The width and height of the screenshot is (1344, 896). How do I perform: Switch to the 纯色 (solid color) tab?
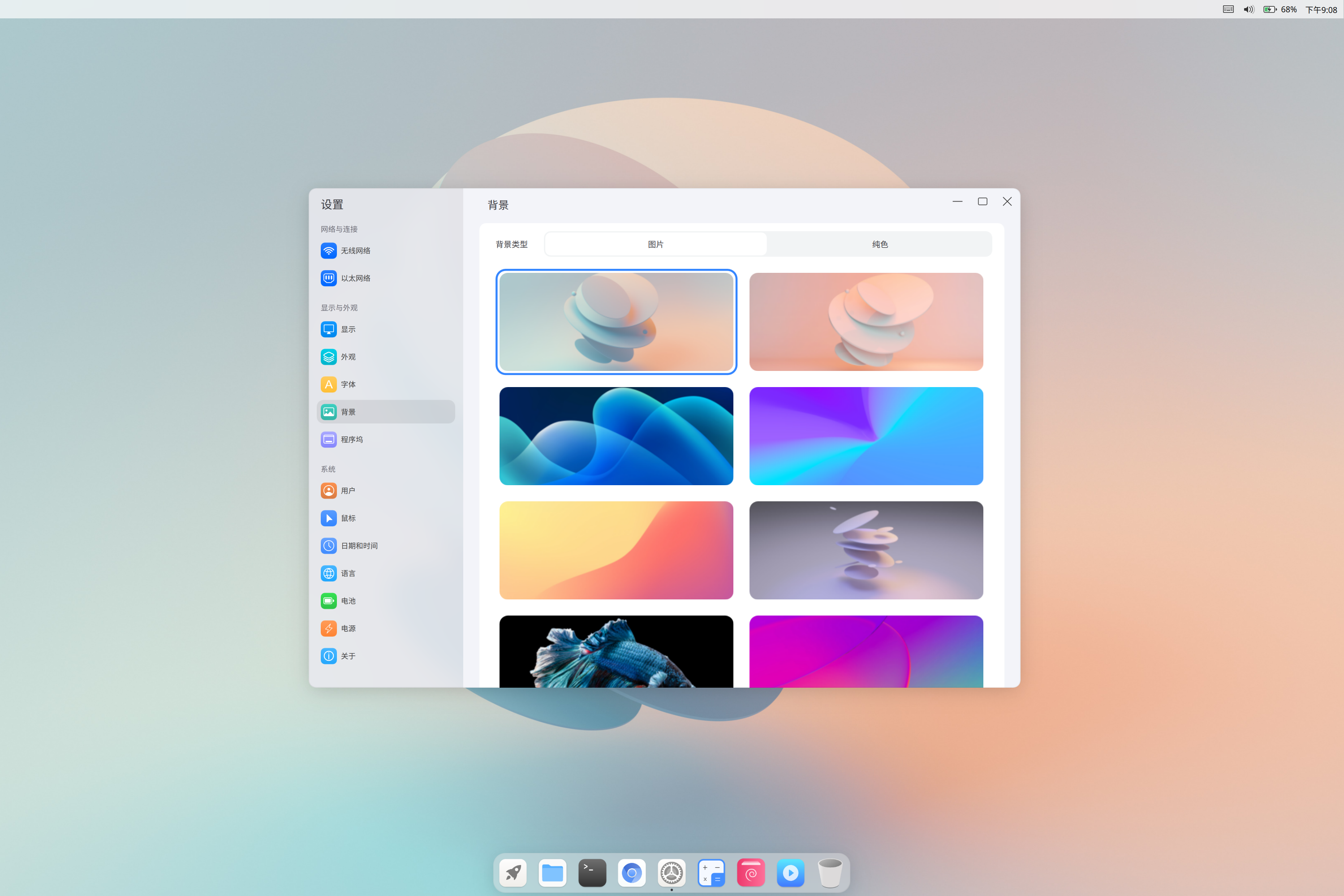[x=879, y=245]
